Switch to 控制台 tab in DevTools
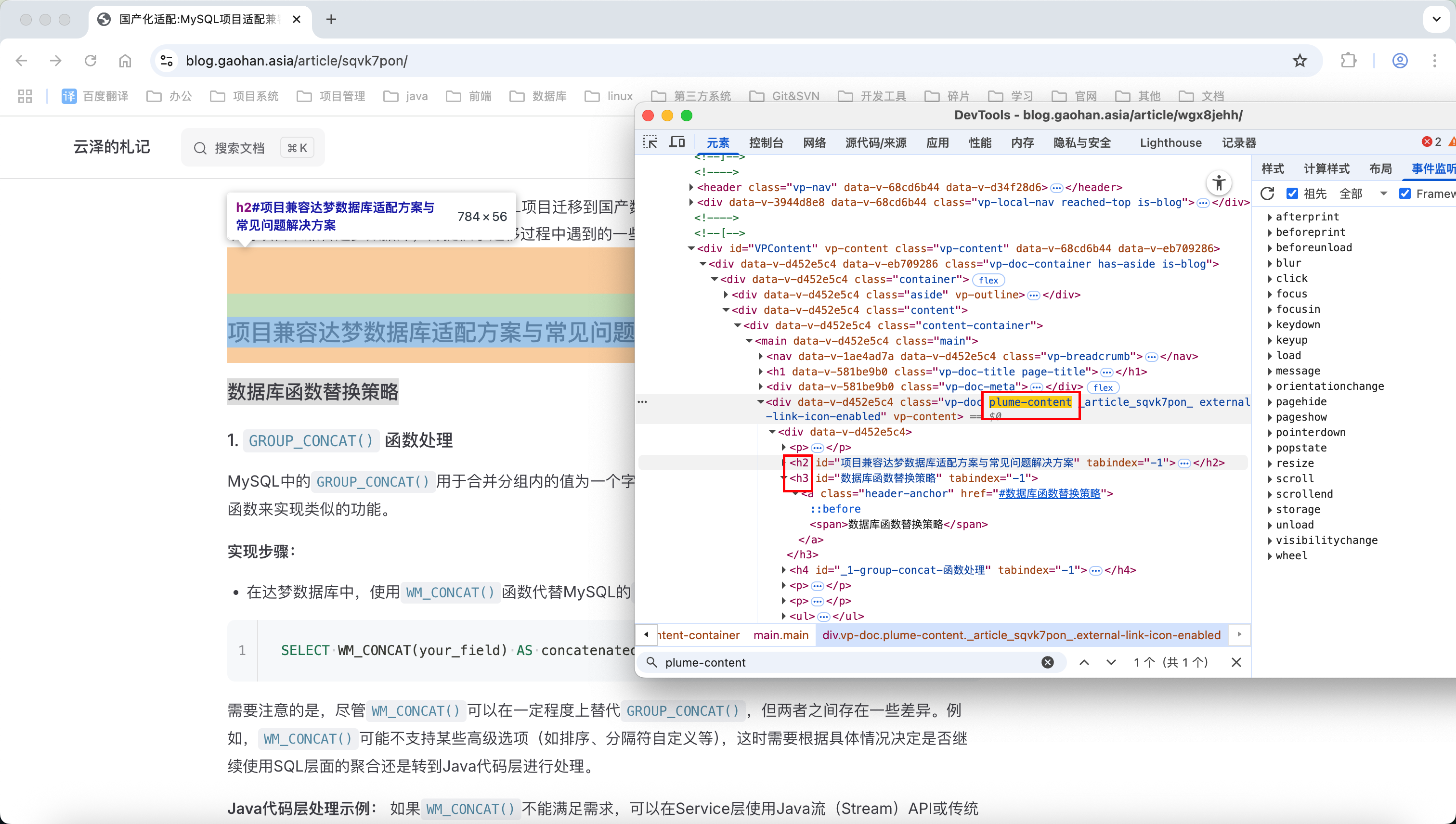 click(766, 142)
